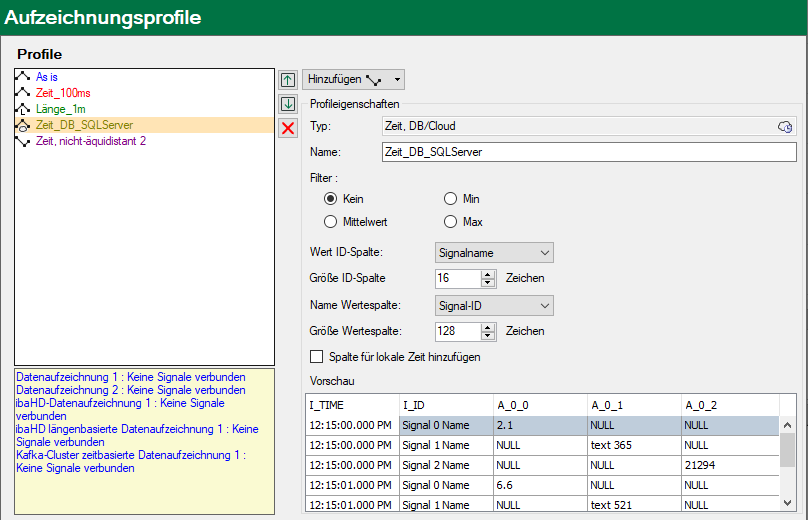
Task: Select 'Zeit, nicht-äquidistant 2' profile
Action: [x=90, y=141]
